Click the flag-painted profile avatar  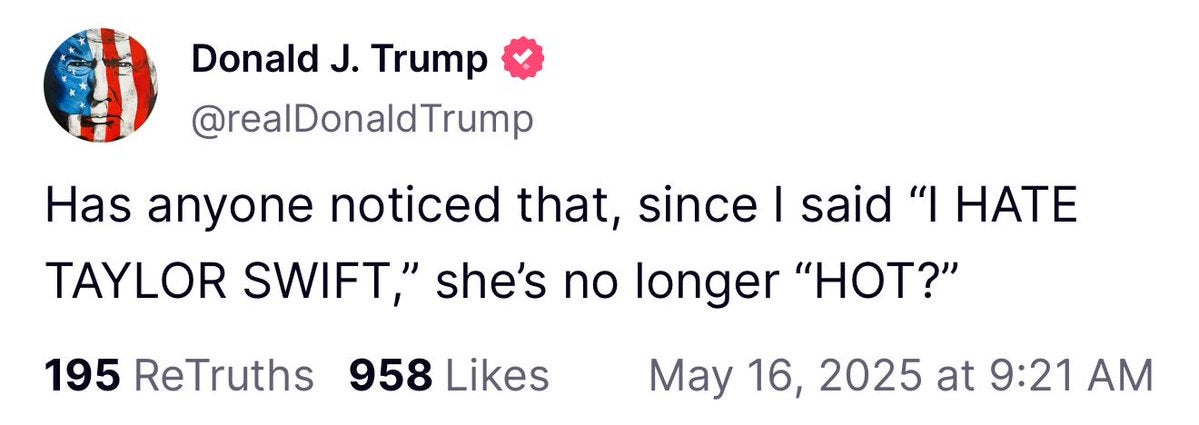pyautogui.click(x=99, y=86)
